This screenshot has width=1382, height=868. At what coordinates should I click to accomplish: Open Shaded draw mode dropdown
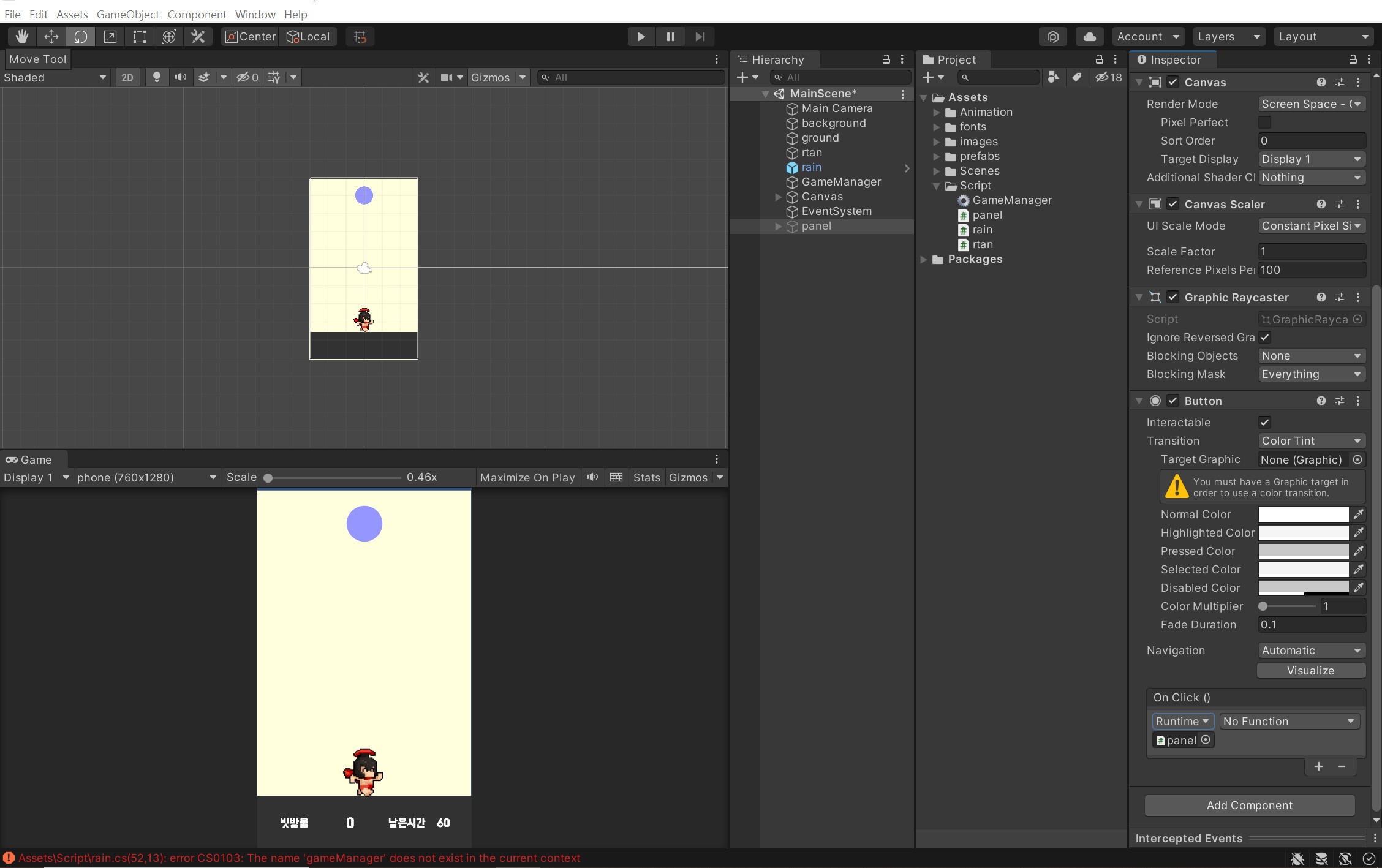pos(55,77)
